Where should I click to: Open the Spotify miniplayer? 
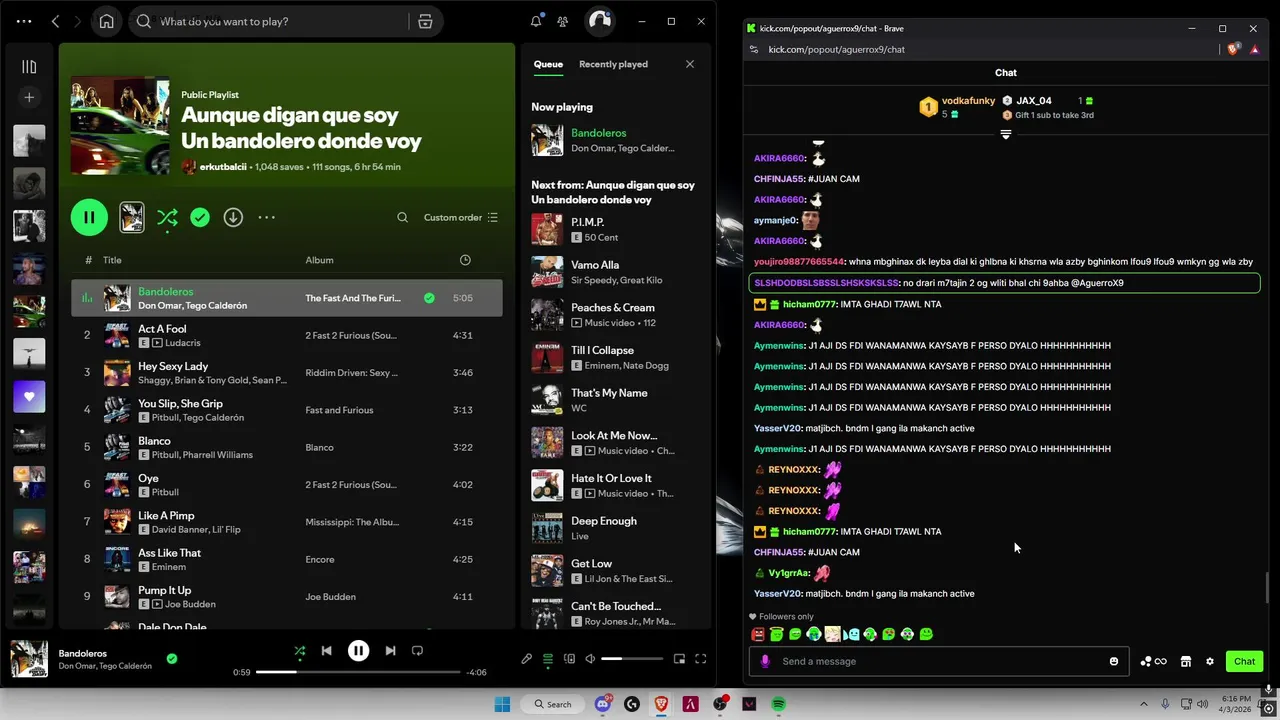pyautogui.click(x=679, y=659)
